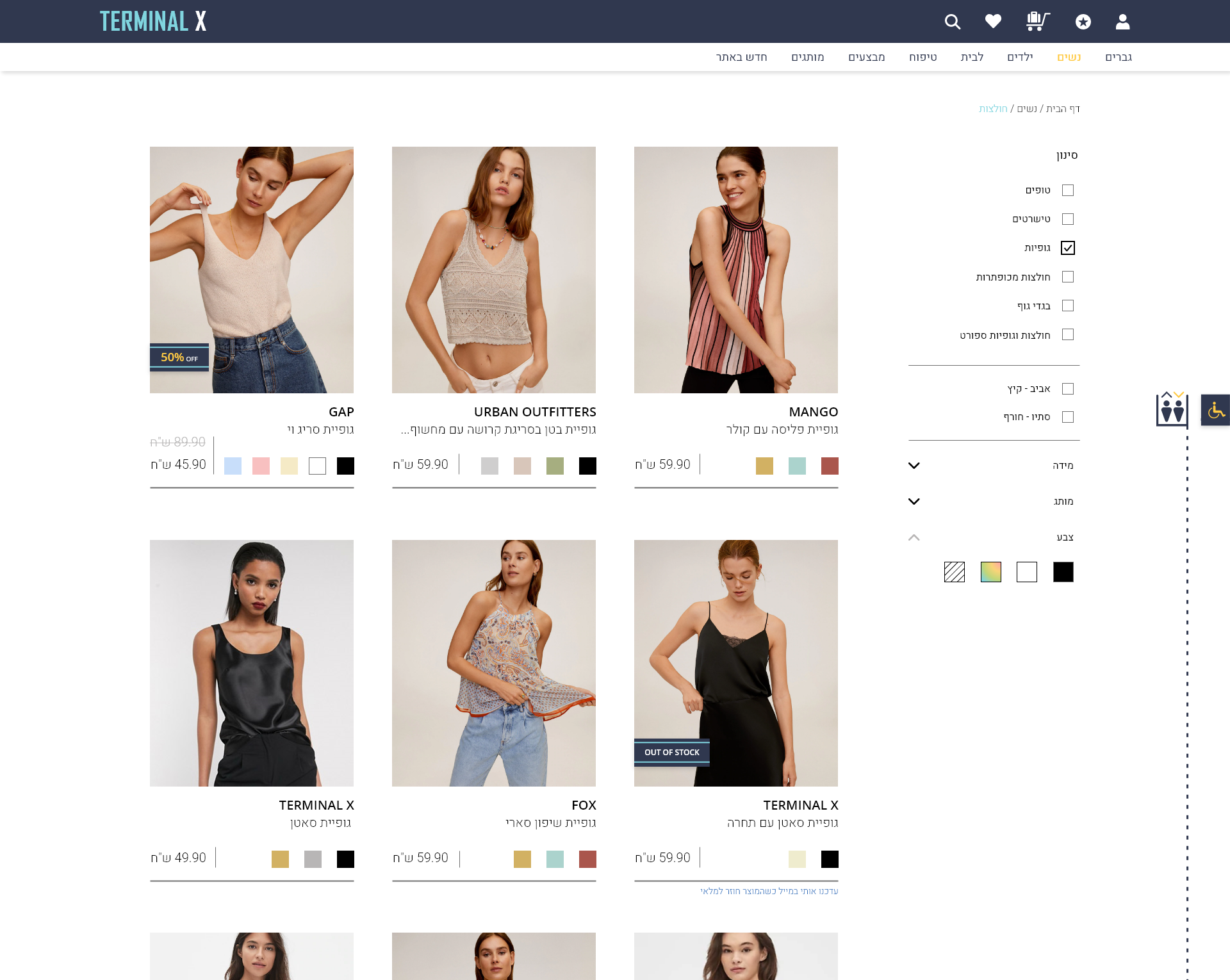This screenshot has height=980, width=1230.
Task: Open the user account icon
Action: 1122,22
